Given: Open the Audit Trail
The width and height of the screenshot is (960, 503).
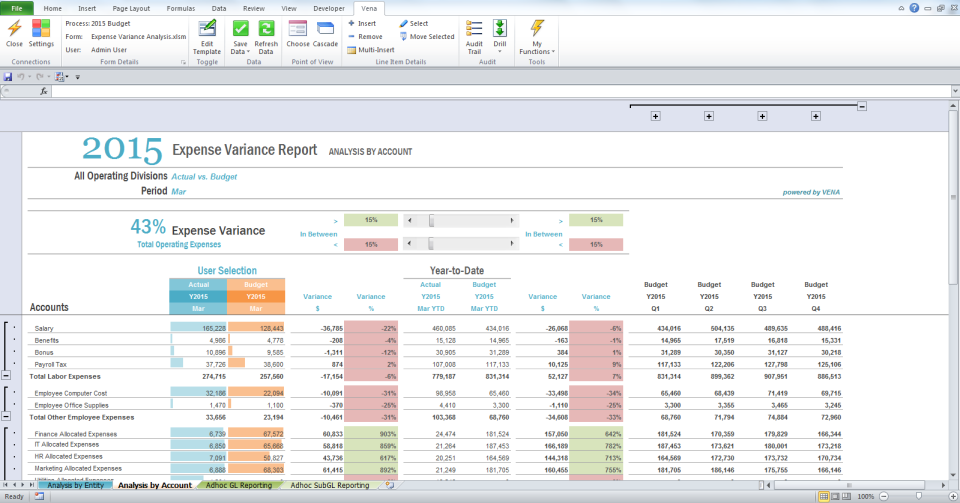Looking at the screenshot, I should tap(474, 37).
